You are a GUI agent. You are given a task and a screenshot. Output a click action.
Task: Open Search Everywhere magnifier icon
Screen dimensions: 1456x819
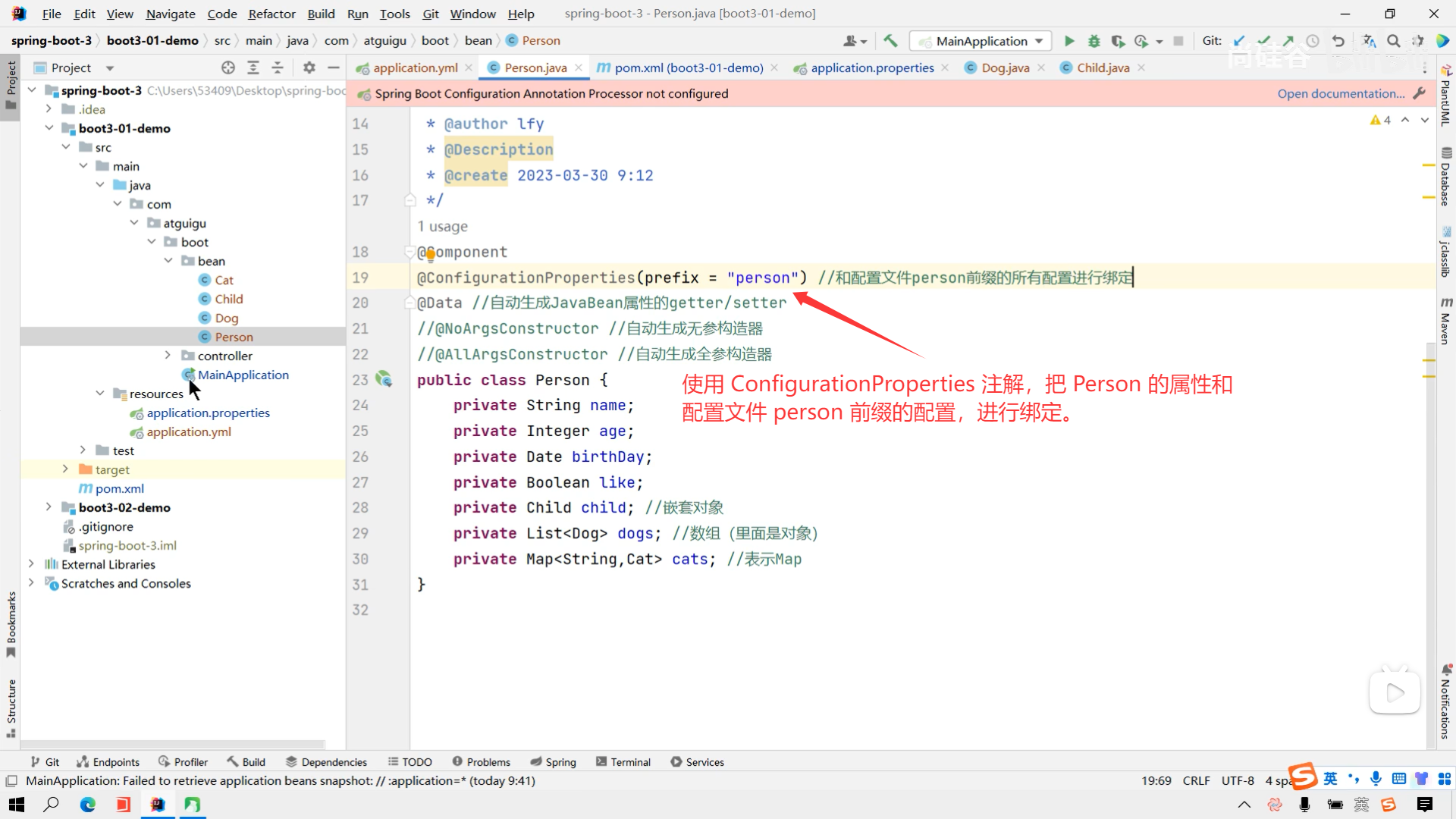1393,41
